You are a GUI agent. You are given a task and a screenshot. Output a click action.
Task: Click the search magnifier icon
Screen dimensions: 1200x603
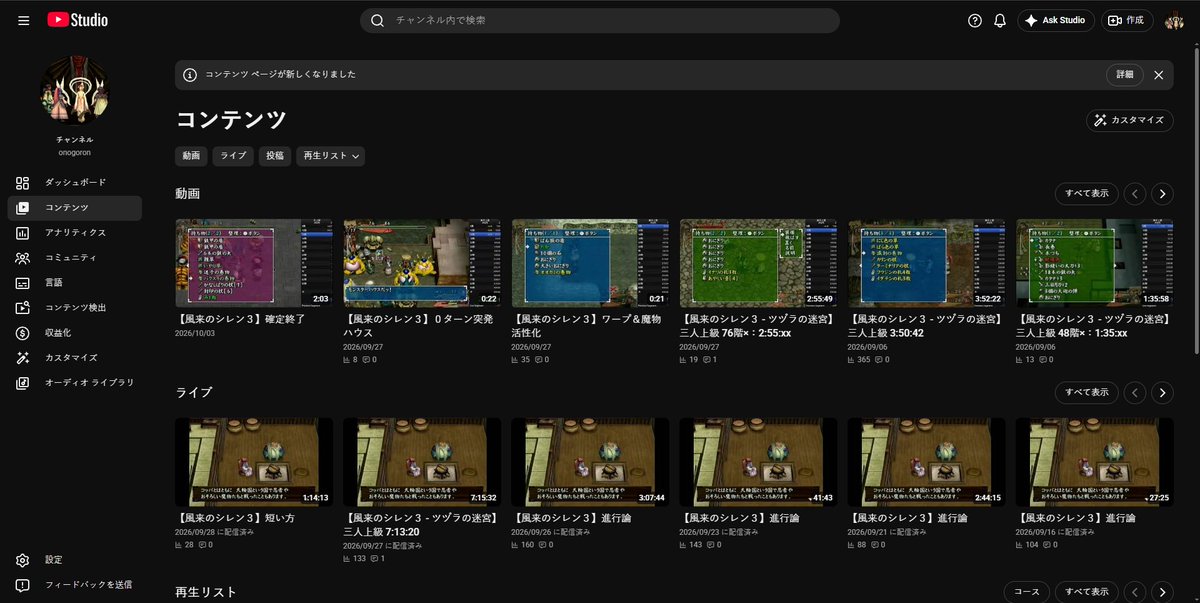377,20
